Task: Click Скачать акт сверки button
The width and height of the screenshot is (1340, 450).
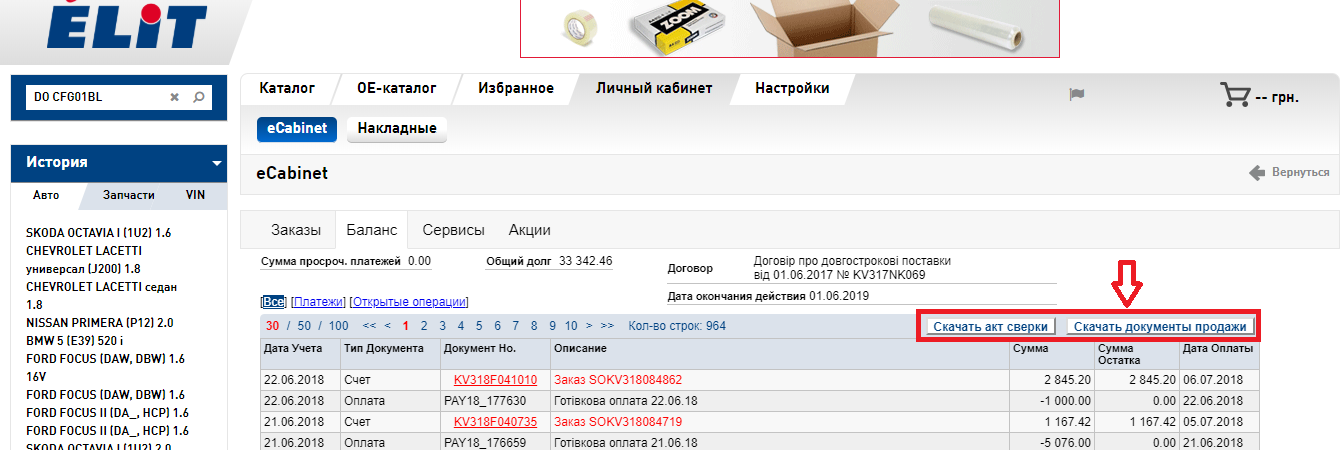Action: click(989, 327)
